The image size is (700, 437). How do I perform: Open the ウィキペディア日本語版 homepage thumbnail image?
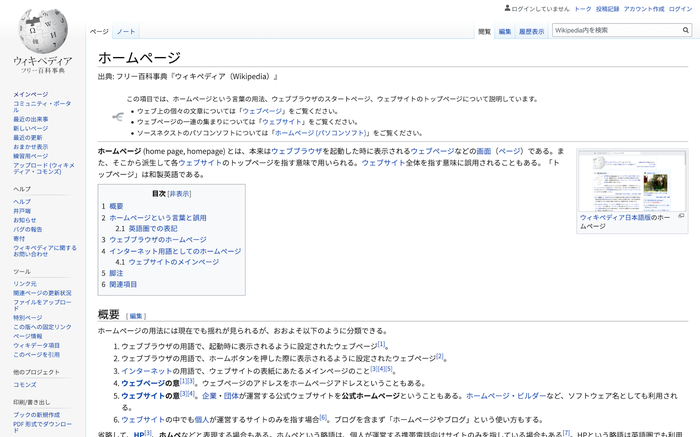632,181
